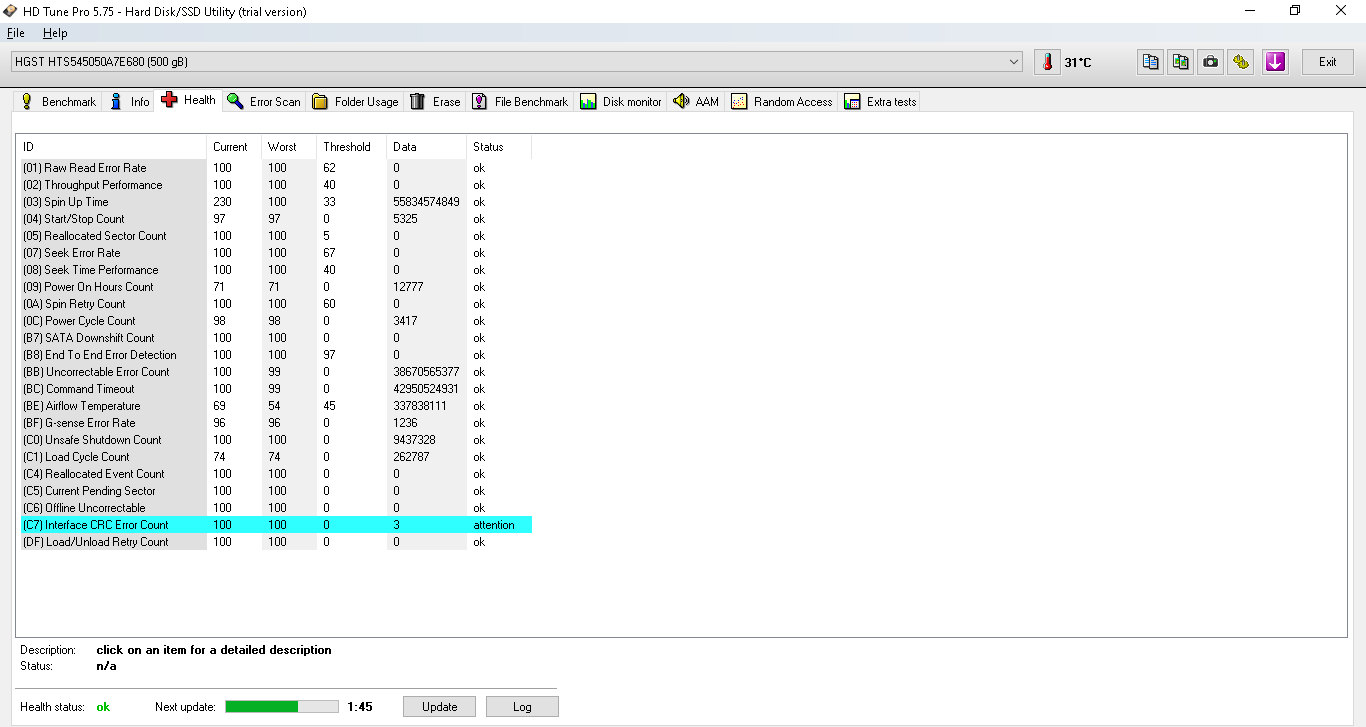Select Seek Time Performance attribute

coord(276,270)
